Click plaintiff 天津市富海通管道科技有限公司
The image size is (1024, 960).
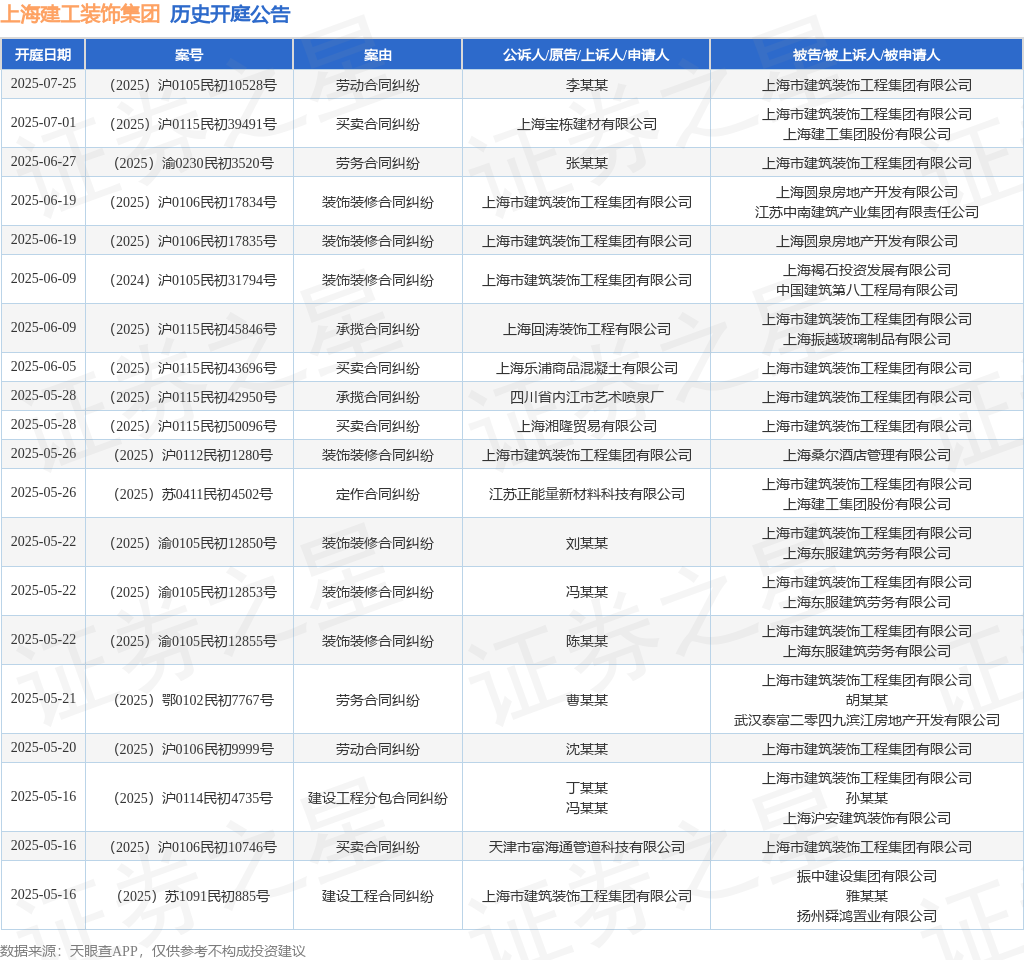point(586,847)
